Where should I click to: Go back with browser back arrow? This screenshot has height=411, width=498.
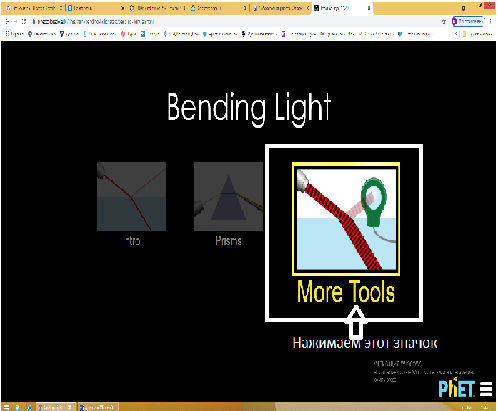tap(7, 22)
